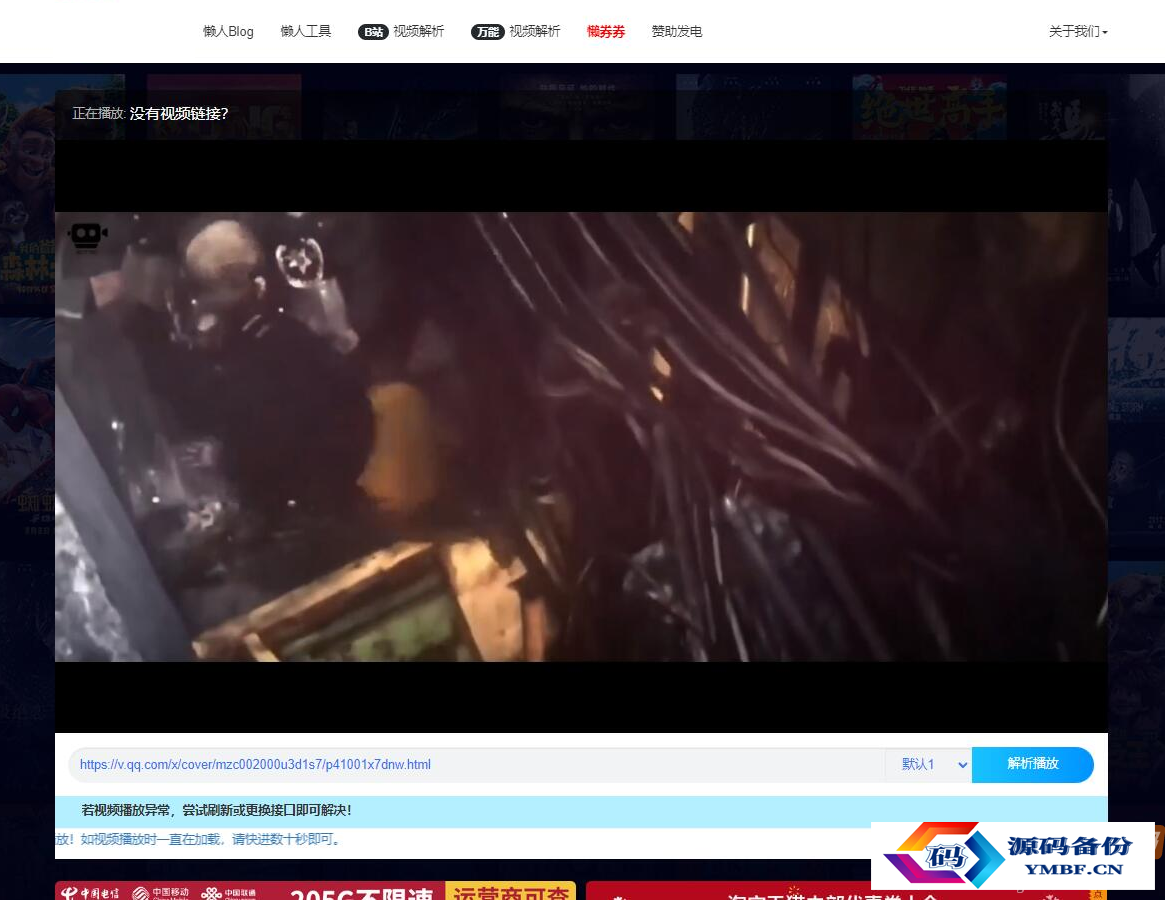Click the 中国移动 logo in banner
Screen dimensions: 1165x900
(160, 893)
